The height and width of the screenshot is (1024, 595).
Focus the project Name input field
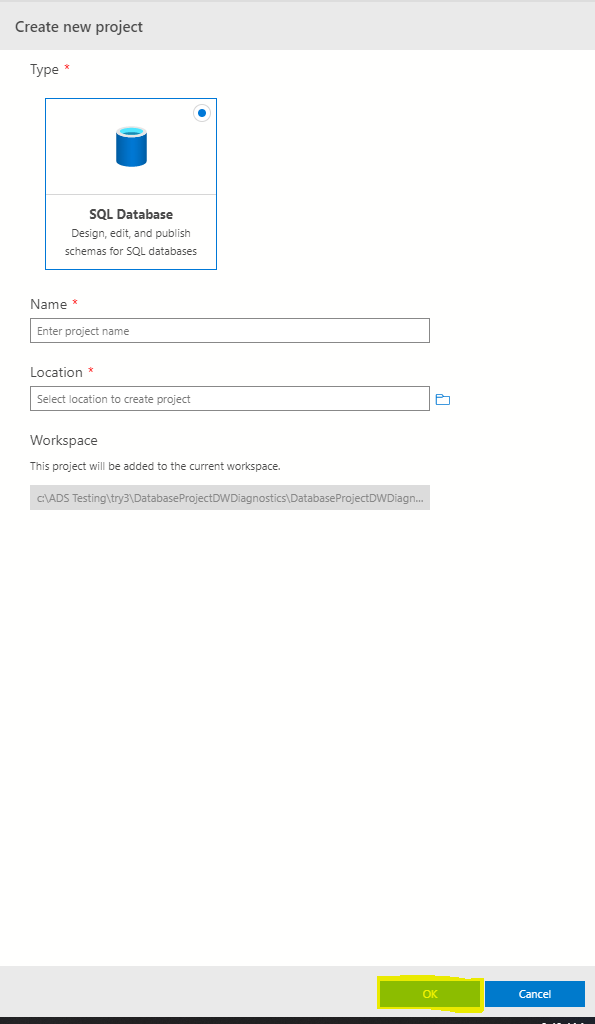click(230, 330)
